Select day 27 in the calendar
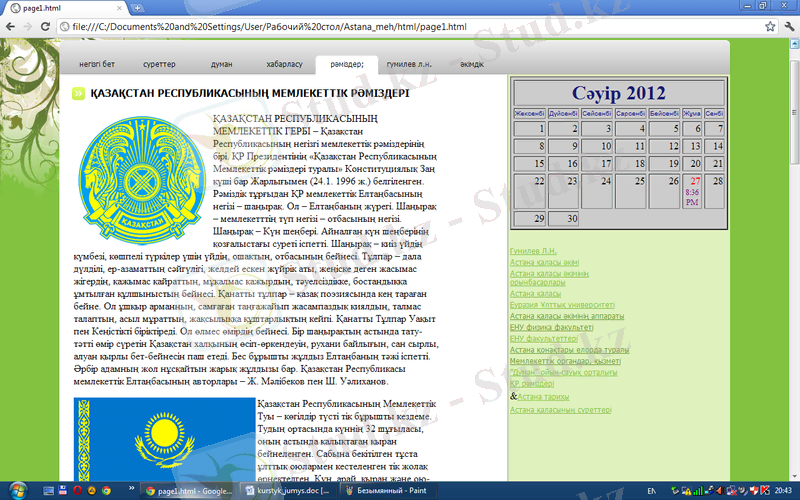 (693, 181)
